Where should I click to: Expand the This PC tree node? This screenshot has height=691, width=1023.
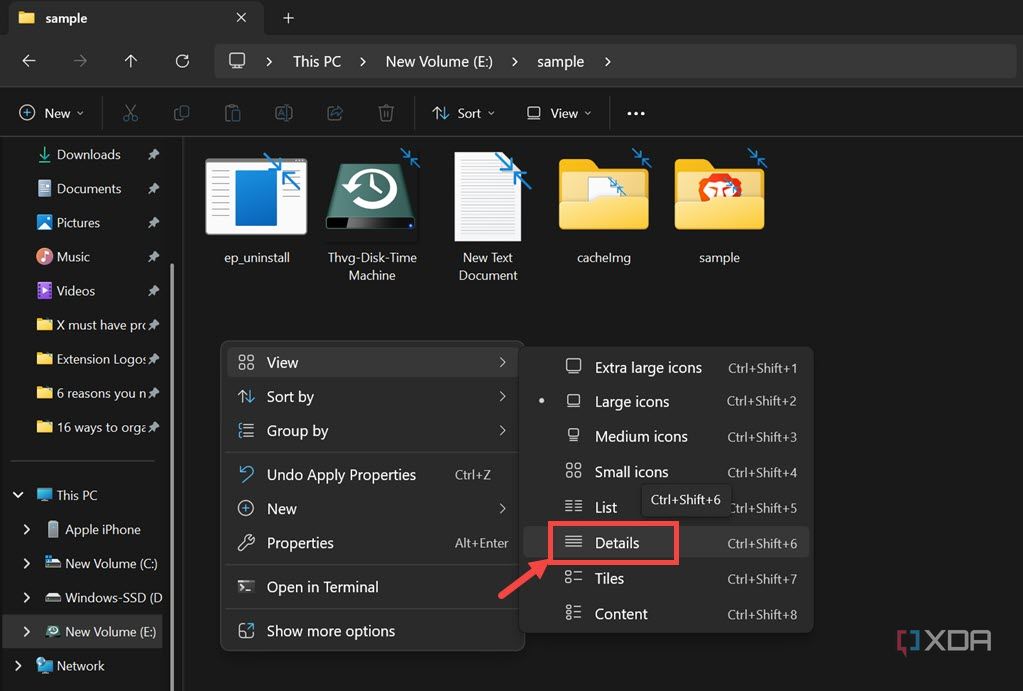pyautogui.click(x=18, y=495)
